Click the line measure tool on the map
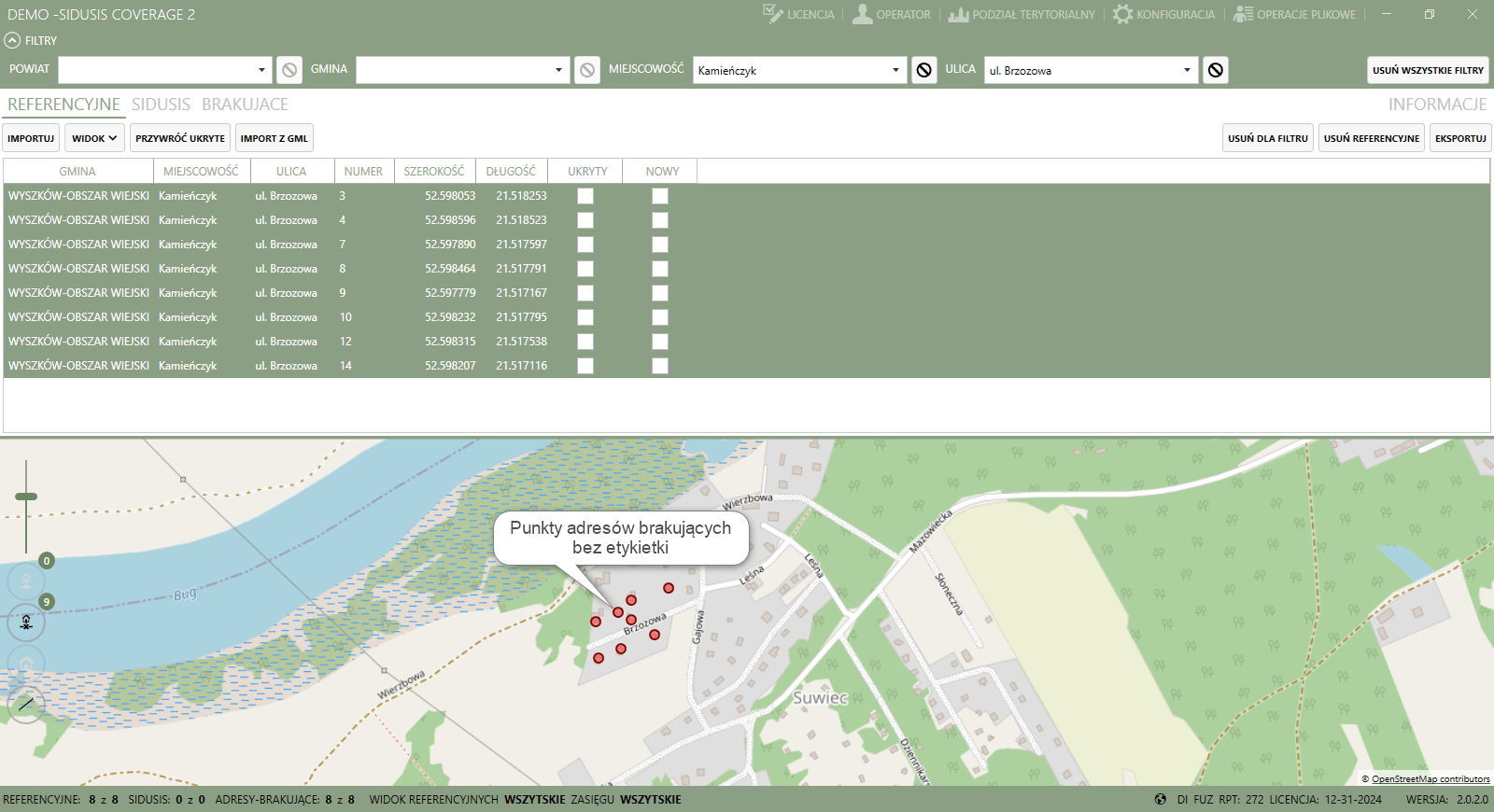 pos(26,704)
